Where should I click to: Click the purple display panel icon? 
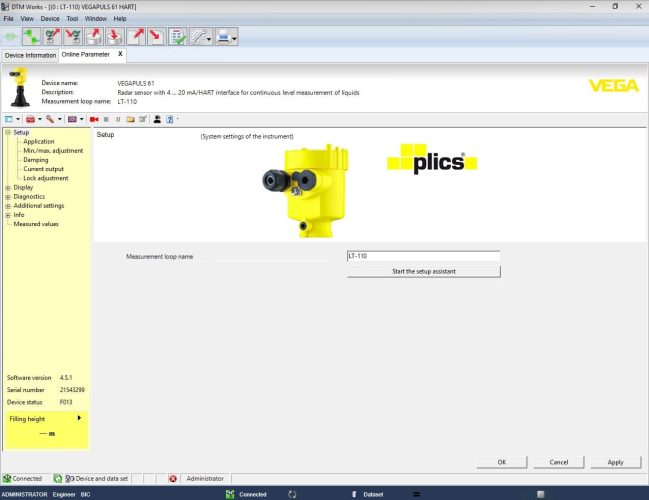click(72, 119)
